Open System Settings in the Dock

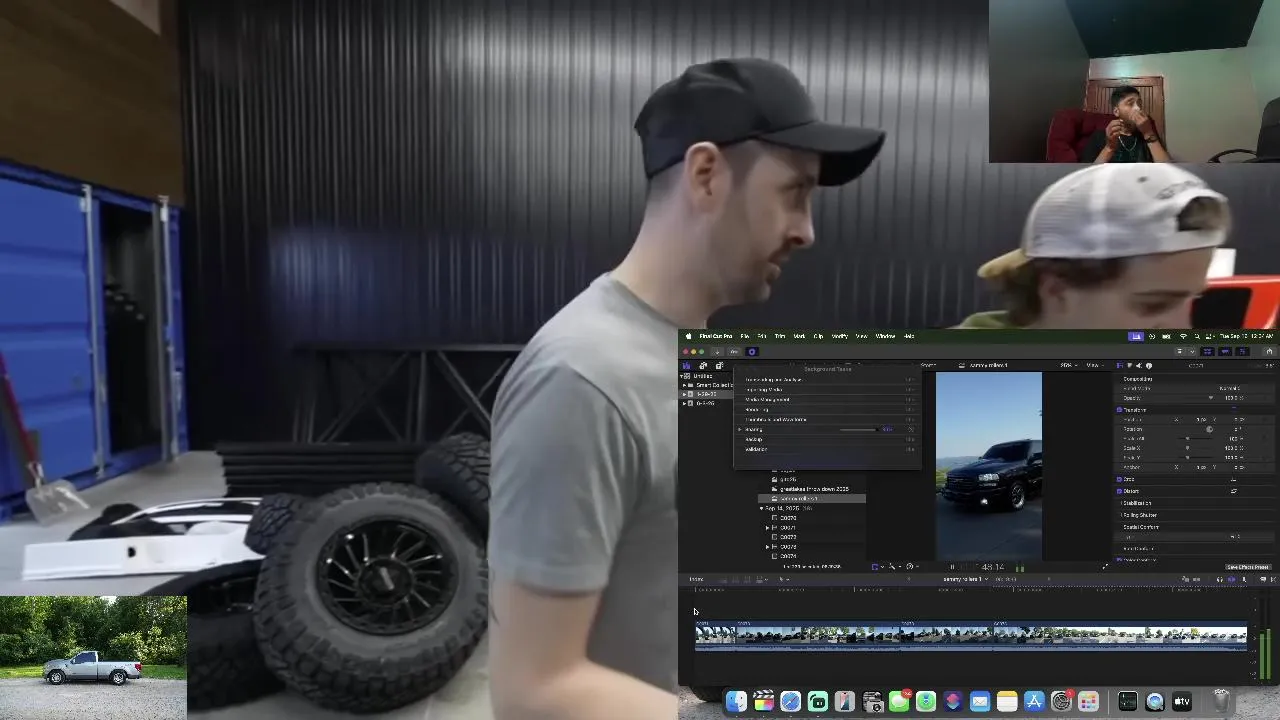pyautogui.click(x=1061, y=701)
